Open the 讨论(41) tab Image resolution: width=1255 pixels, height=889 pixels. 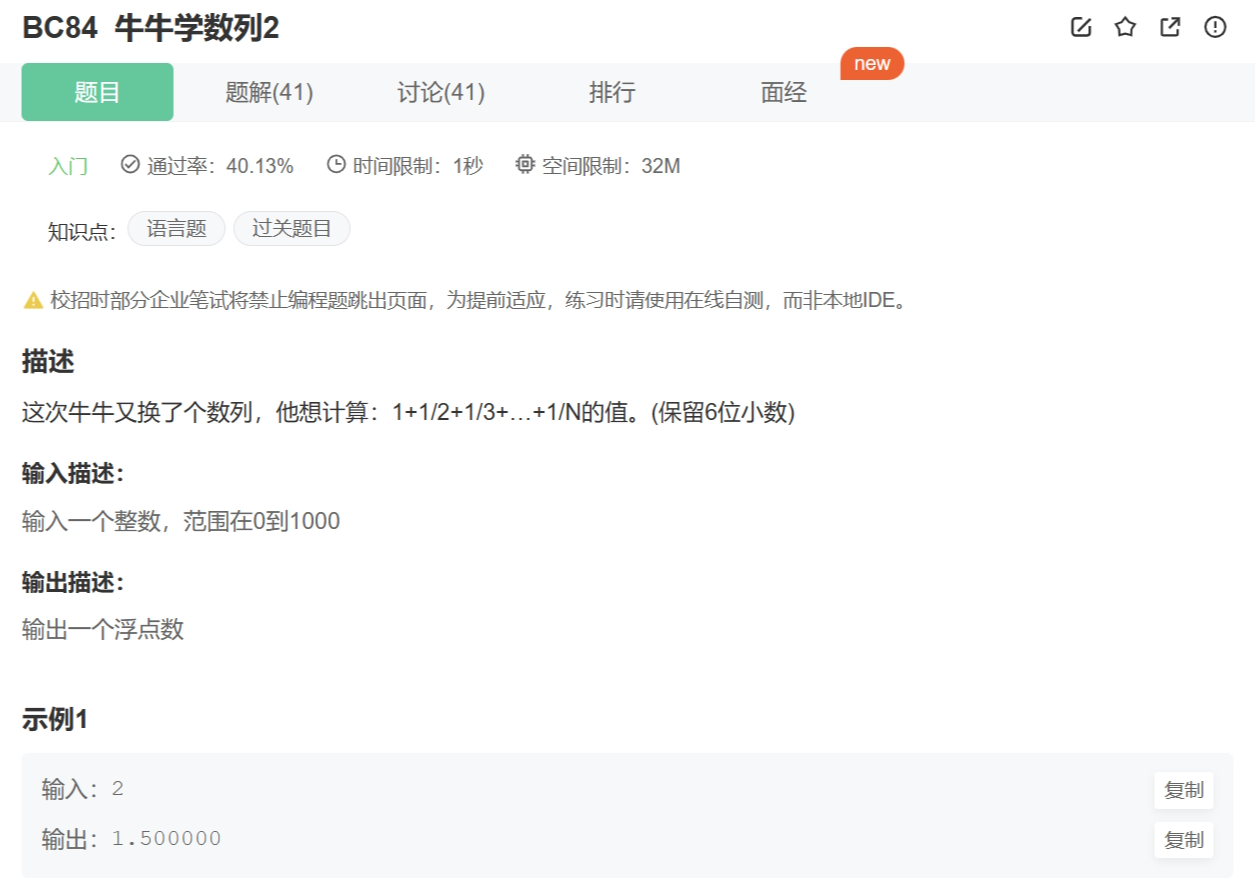click(x=440, y=92)
